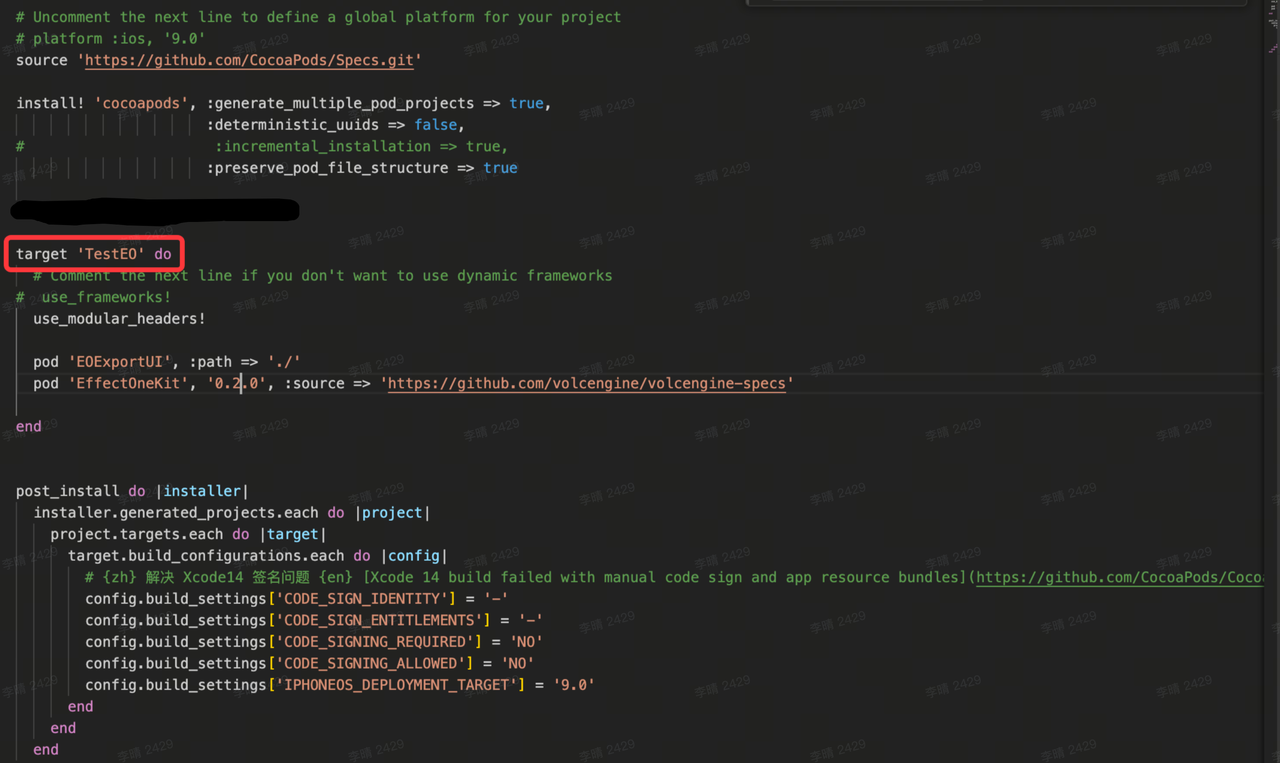Click the comment about dynamic frameworks
Image resolution: width=1280 pixels, height=763 pixels.
pyautogui.click(x=323, y=275)
